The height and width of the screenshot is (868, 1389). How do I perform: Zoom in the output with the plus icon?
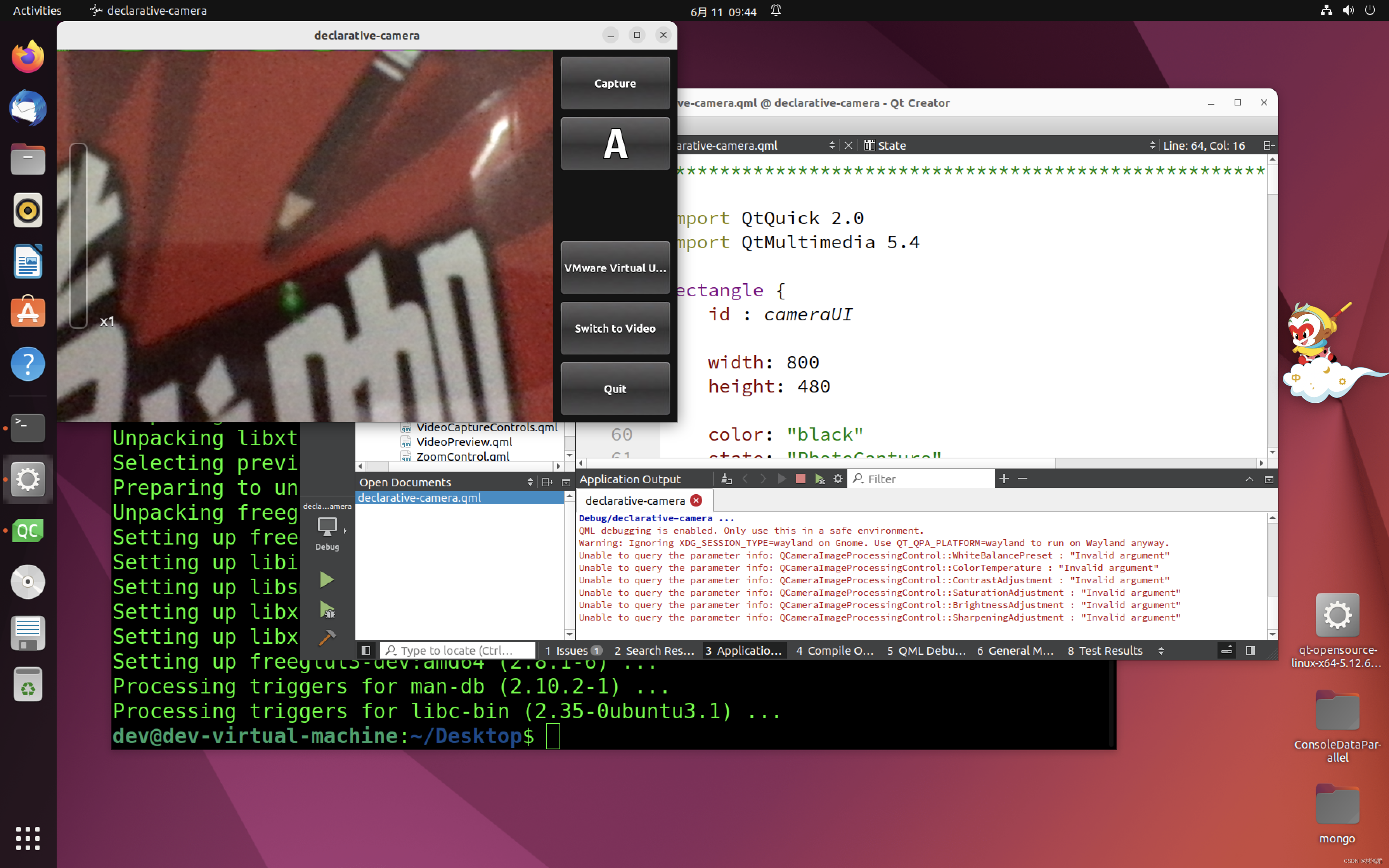point(1003,479)
